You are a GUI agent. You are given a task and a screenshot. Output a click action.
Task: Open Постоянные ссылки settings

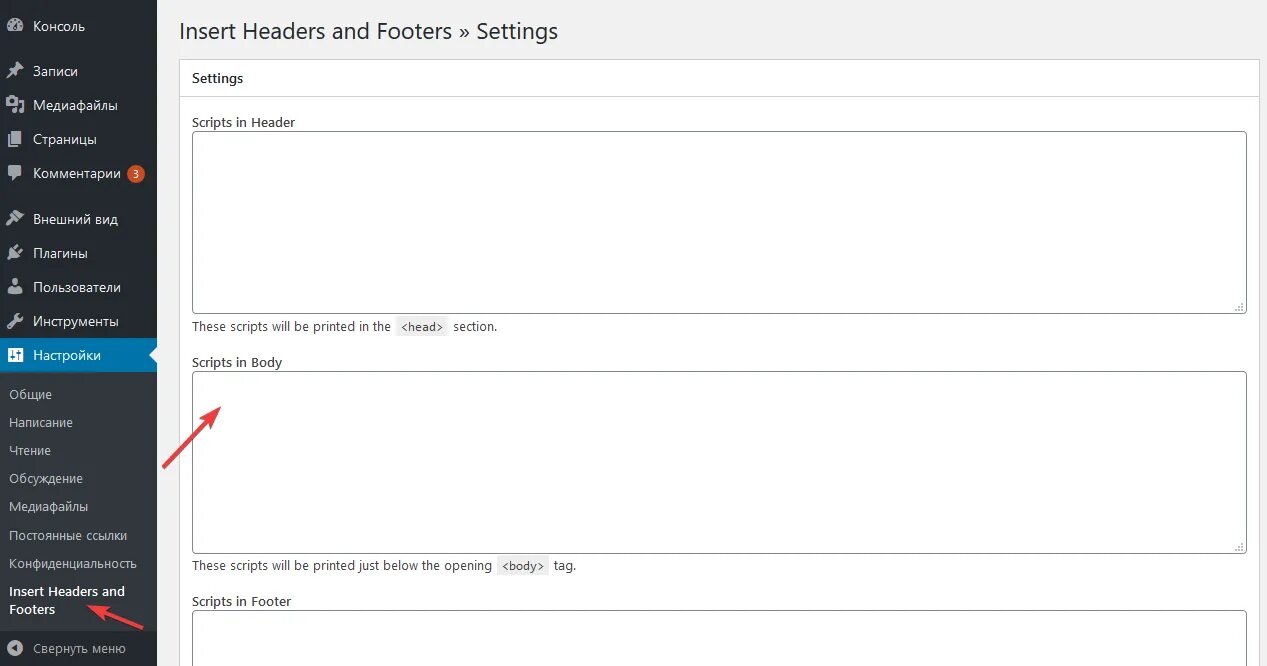coord(68,535)
